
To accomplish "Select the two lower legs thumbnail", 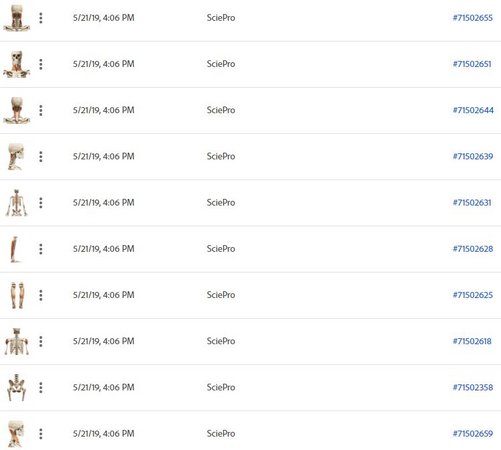I will 17,295.
